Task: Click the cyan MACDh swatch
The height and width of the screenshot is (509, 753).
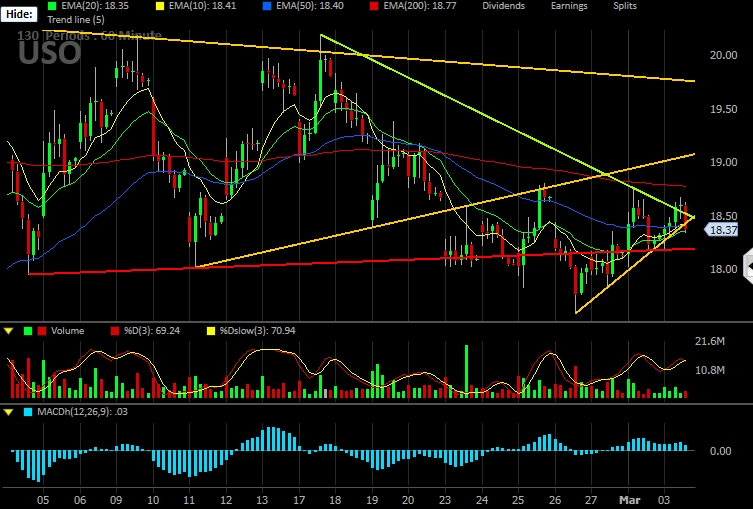Action: [x=28, y=412]
